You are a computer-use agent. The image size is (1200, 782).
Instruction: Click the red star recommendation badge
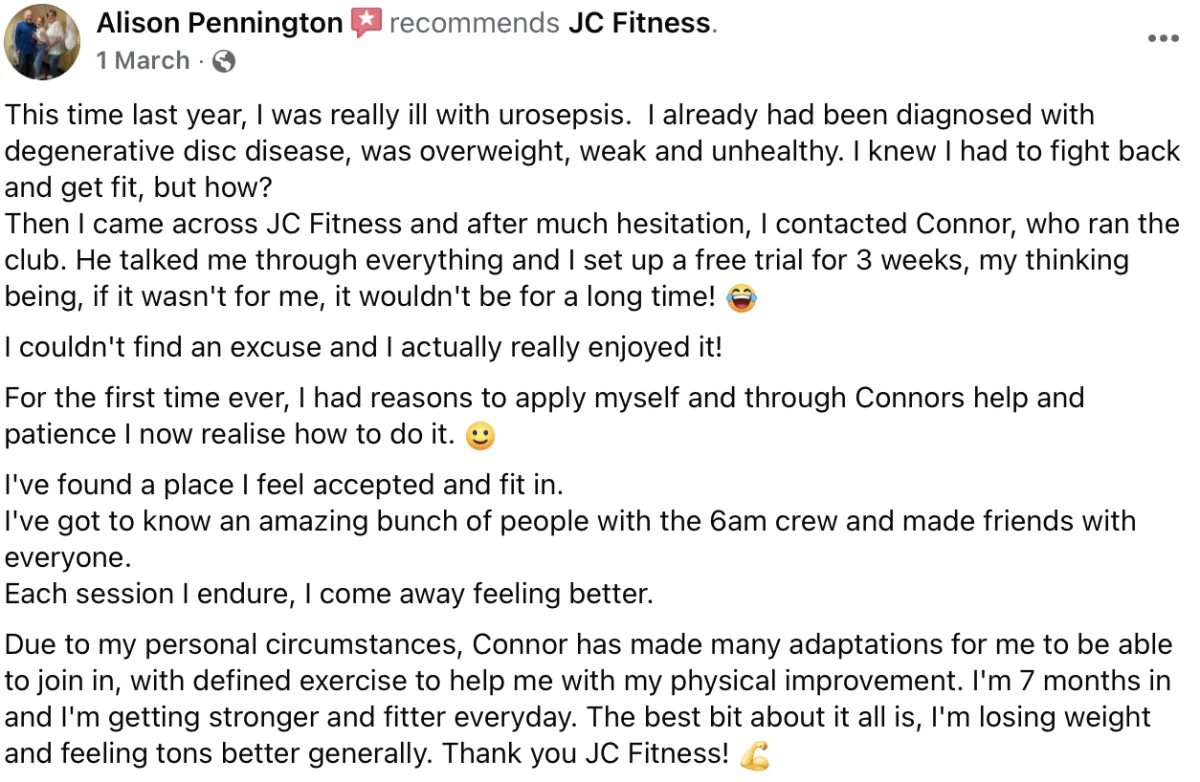(366, 23)
